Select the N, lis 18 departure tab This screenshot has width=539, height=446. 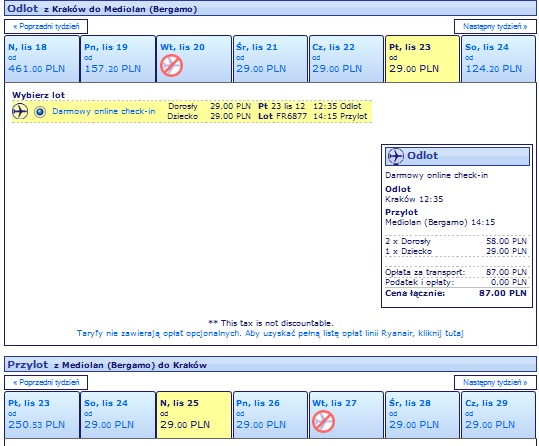coord(42,59)
